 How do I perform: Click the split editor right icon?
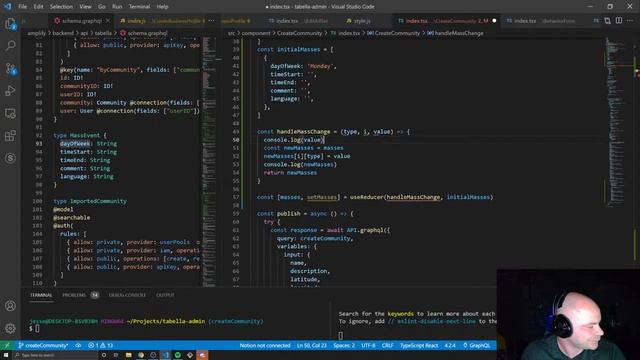(619, 20)
